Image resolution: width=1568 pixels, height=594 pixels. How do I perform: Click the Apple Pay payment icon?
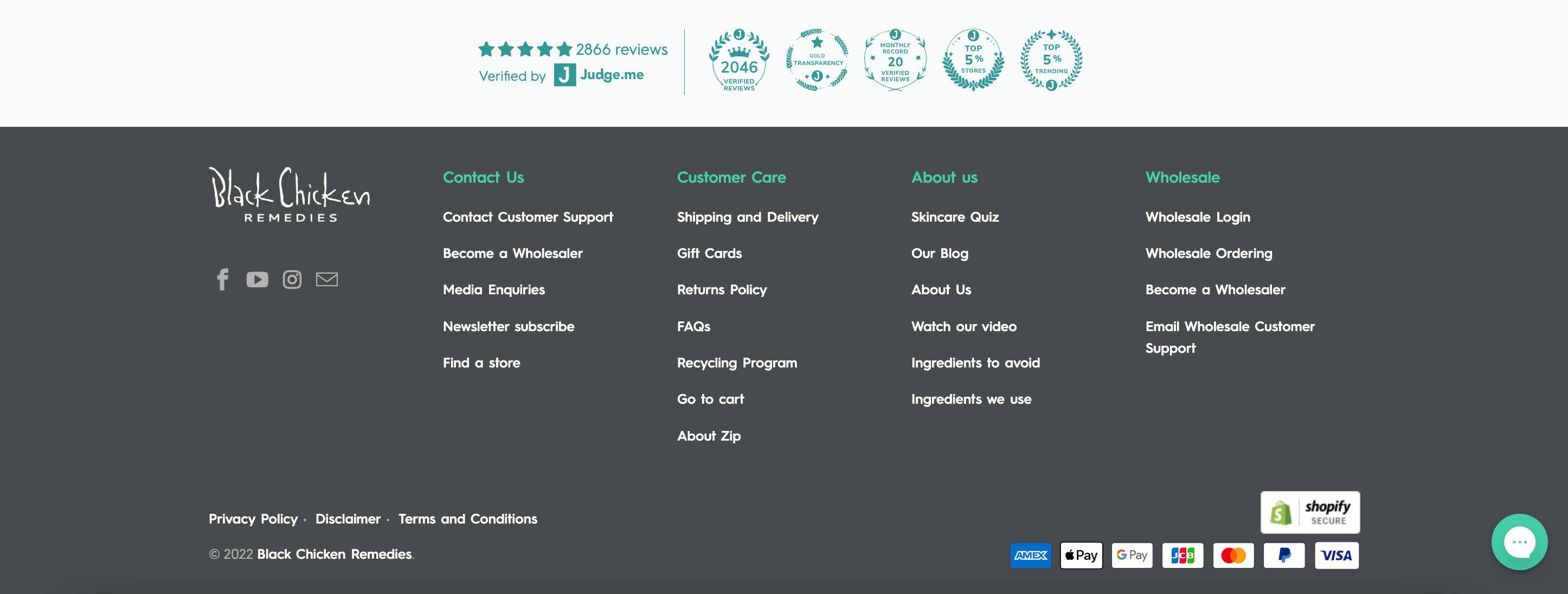[1081, 555]
